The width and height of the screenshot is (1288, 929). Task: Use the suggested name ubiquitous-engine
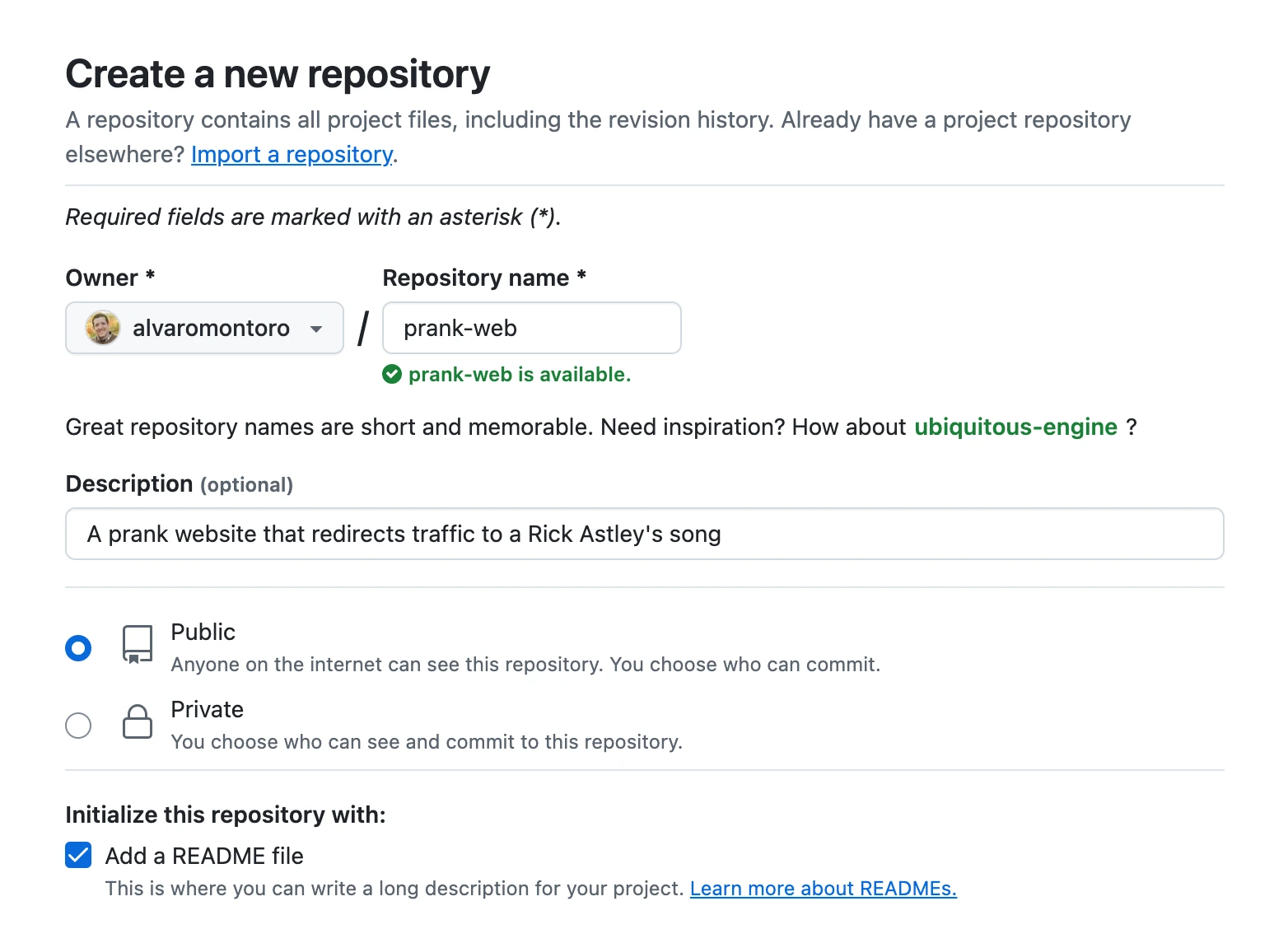click(x=1015, y=427)
